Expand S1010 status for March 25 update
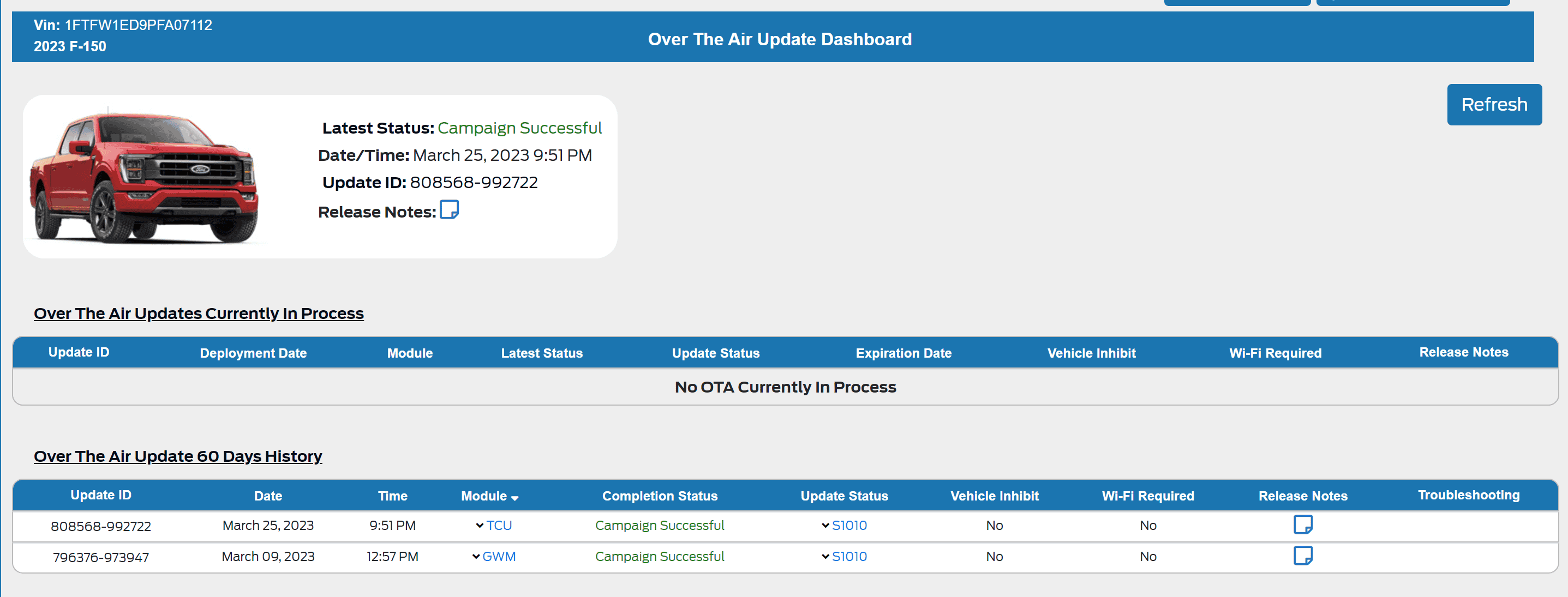Screen dimensions: 1568x597 click(x=825, y=526)
